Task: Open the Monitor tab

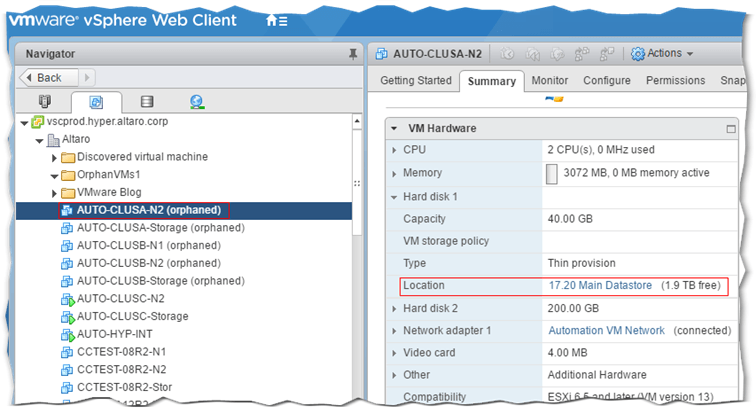Action: coord(550,80)
